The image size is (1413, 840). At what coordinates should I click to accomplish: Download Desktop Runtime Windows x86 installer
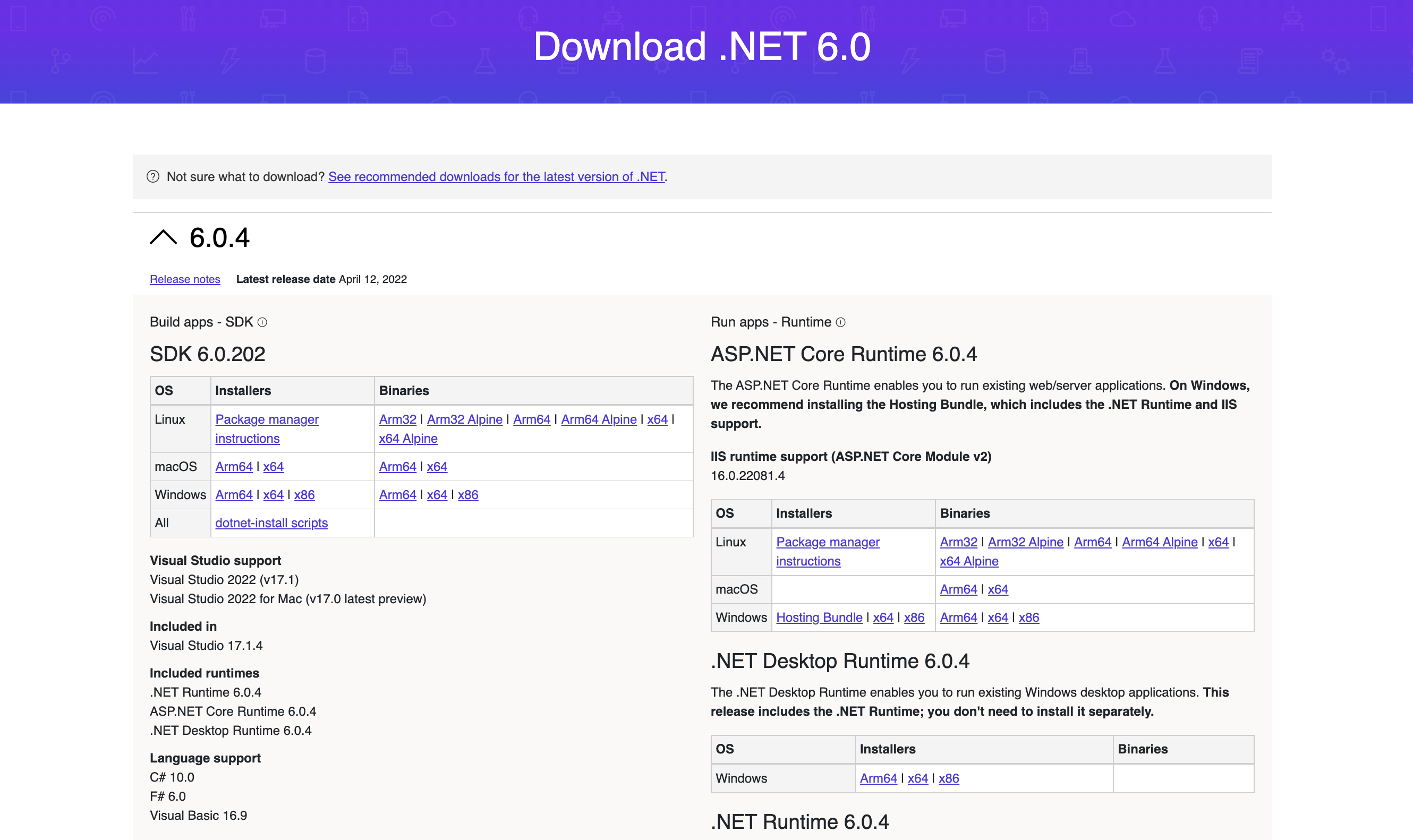click(x=949, y=778)
